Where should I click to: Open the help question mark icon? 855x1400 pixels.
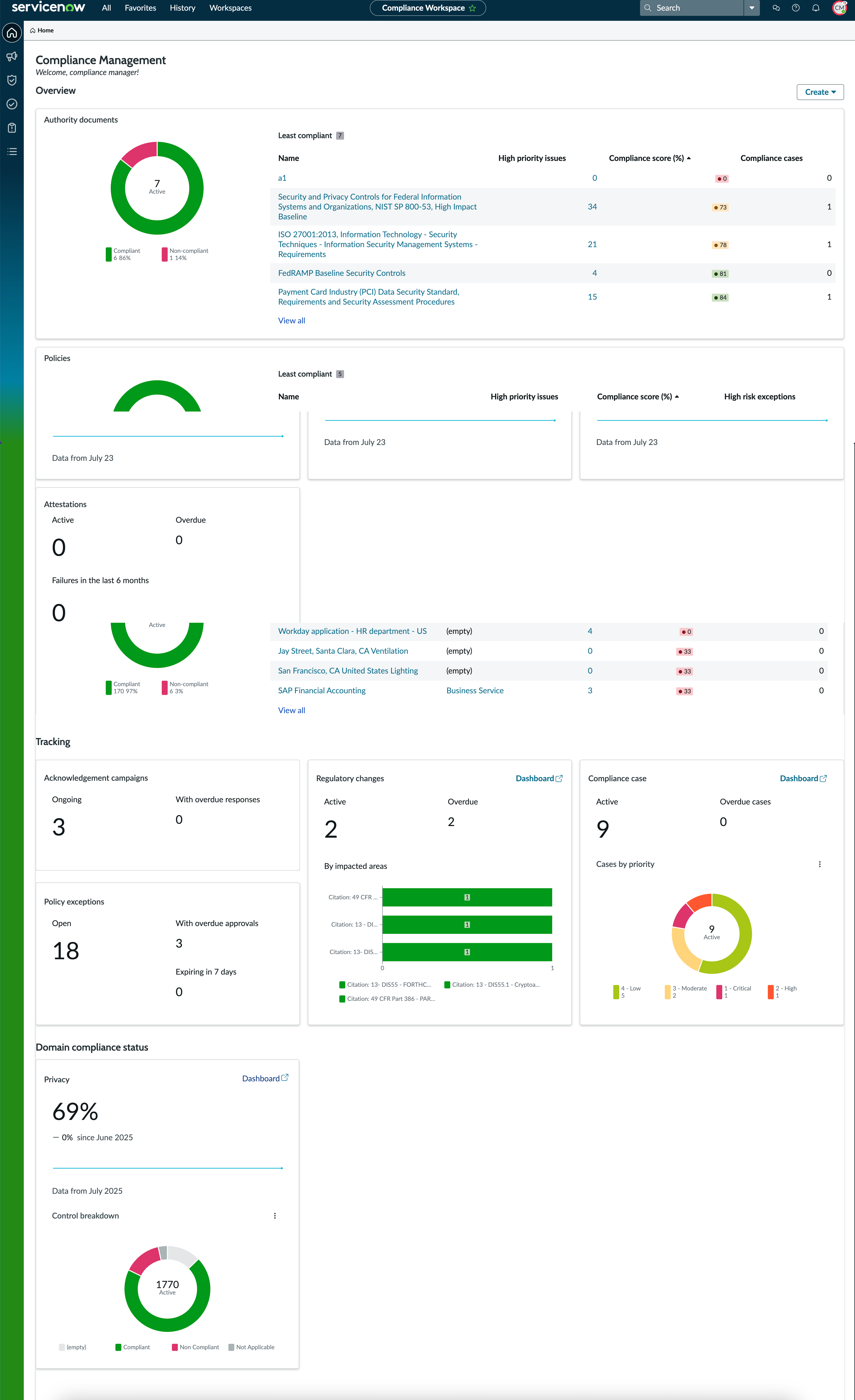pos(796,8)
